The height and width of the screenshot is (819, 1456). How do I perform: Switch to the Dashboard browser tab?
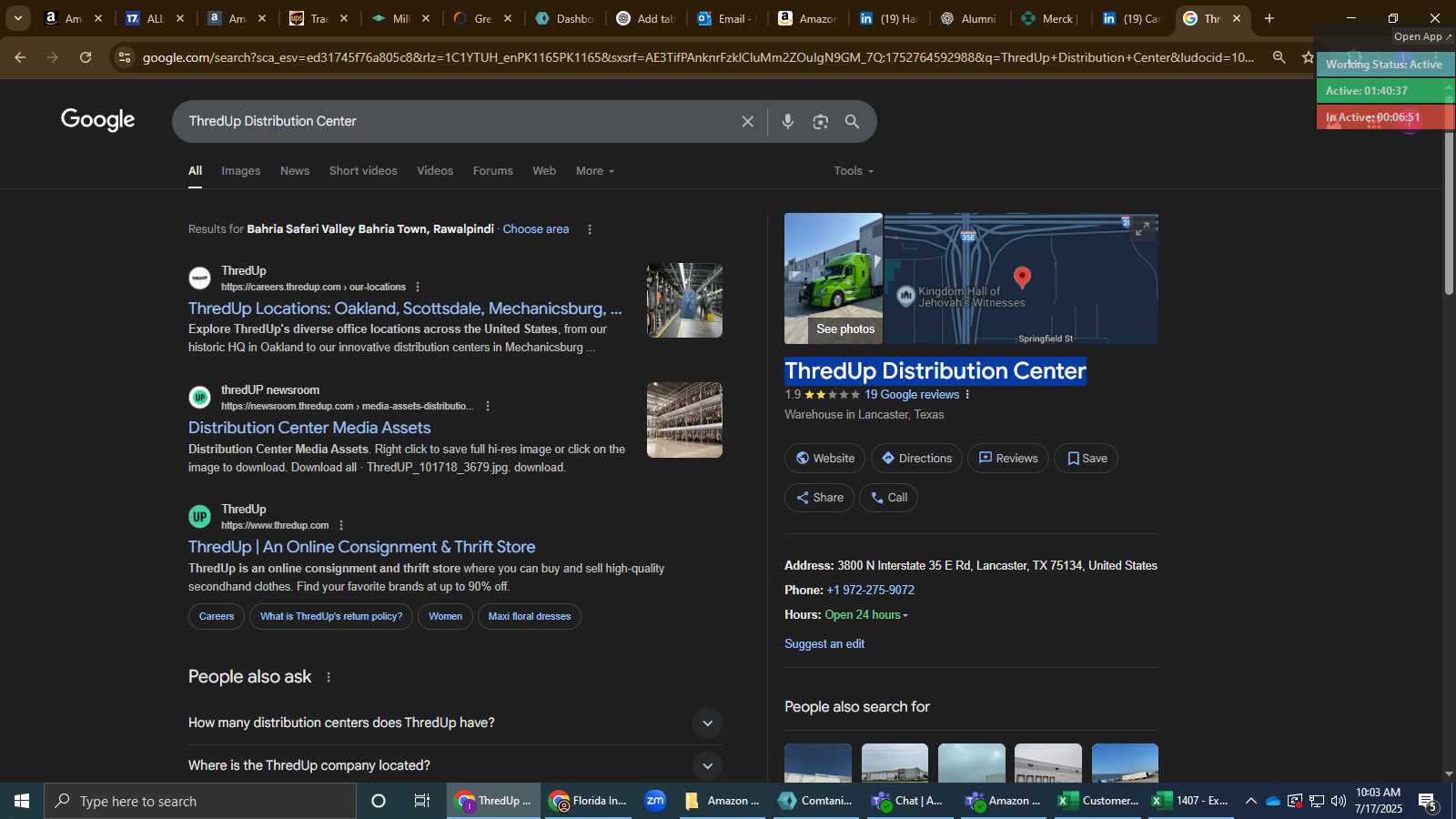coord(564,18)
